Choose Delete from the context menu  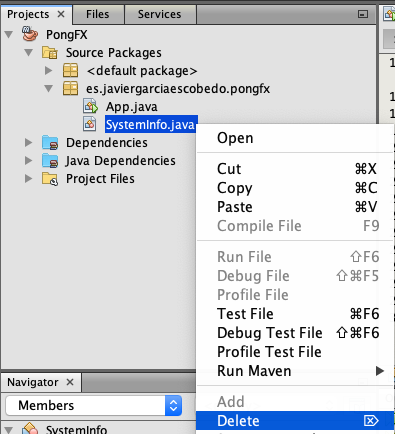(x=295, y=421)
